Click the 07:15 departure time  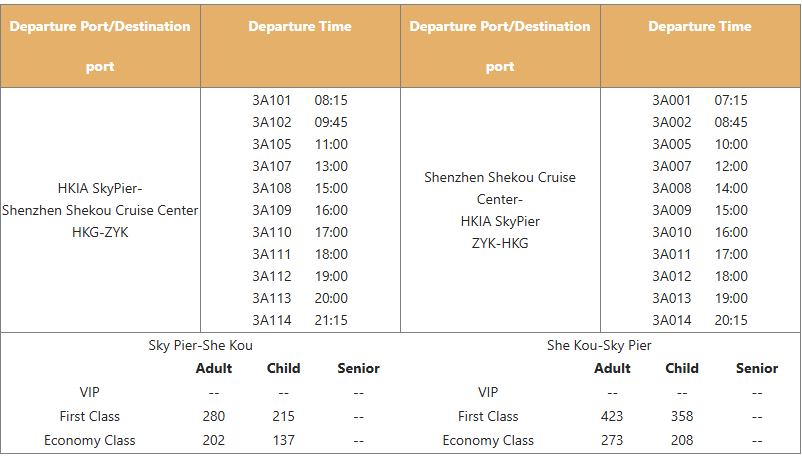pyautogui.click(x=731, y=100)
